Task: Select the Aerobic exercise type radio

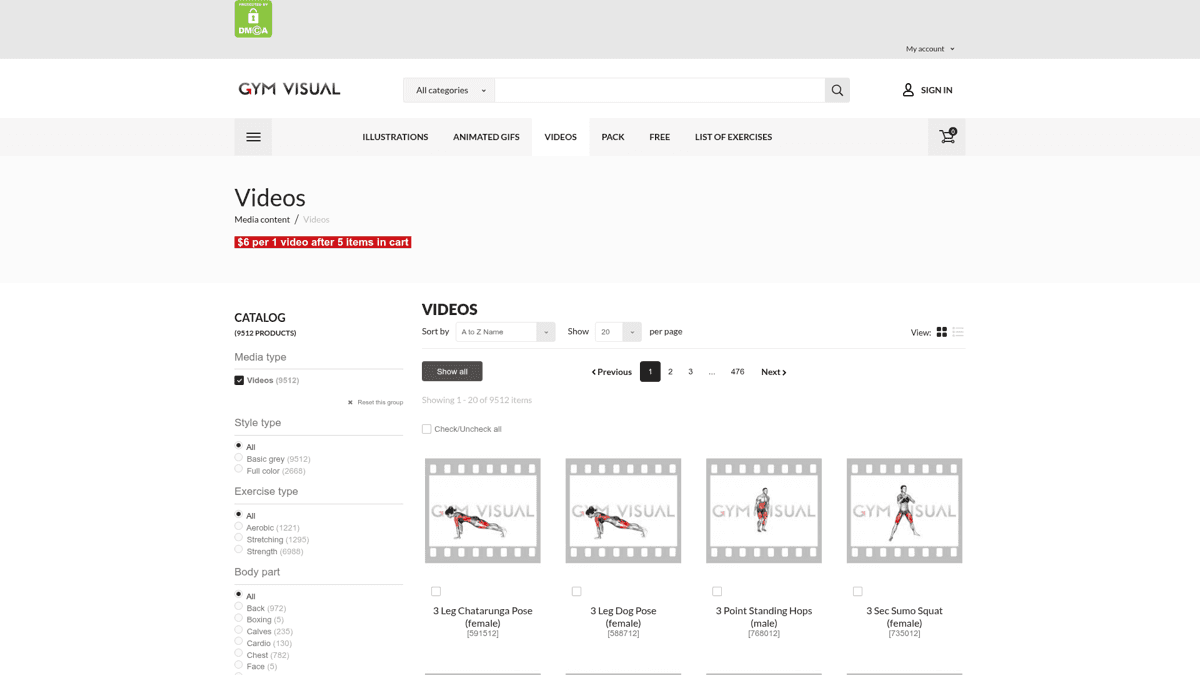Action: tap(238, 526)
